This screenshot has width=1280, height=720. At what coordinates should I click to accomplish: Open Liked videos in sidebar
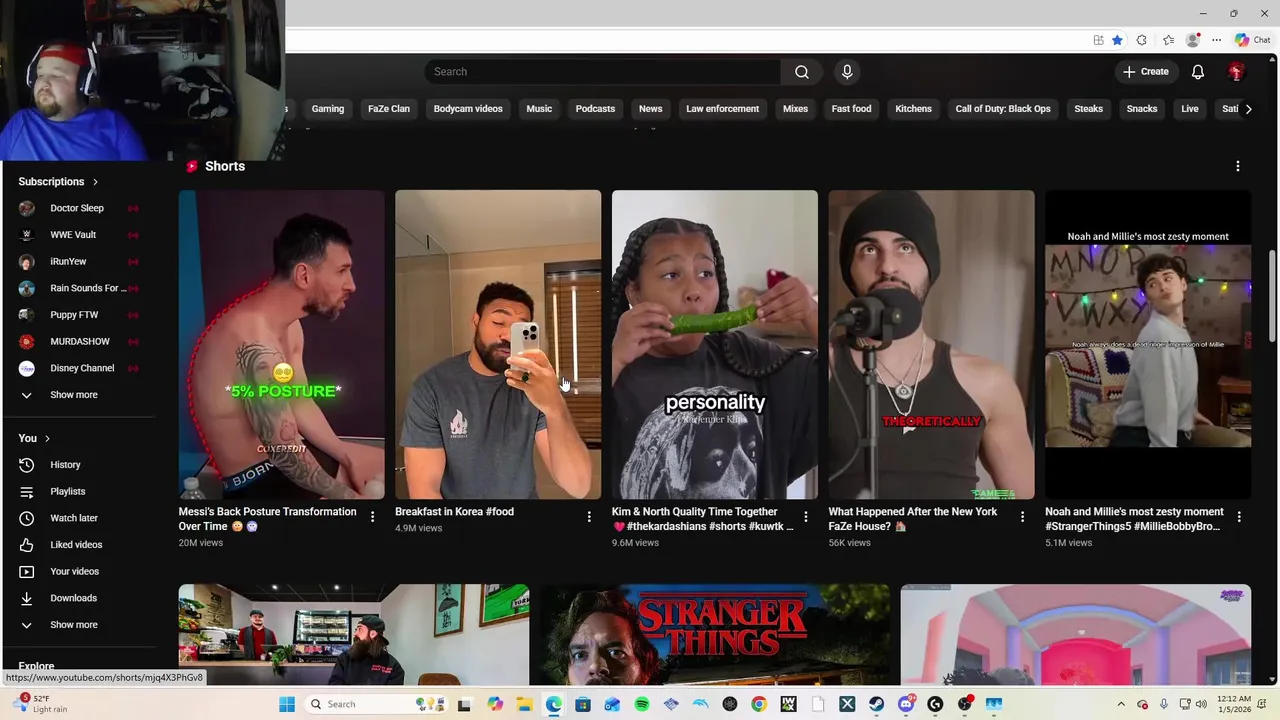coord(78,545)
